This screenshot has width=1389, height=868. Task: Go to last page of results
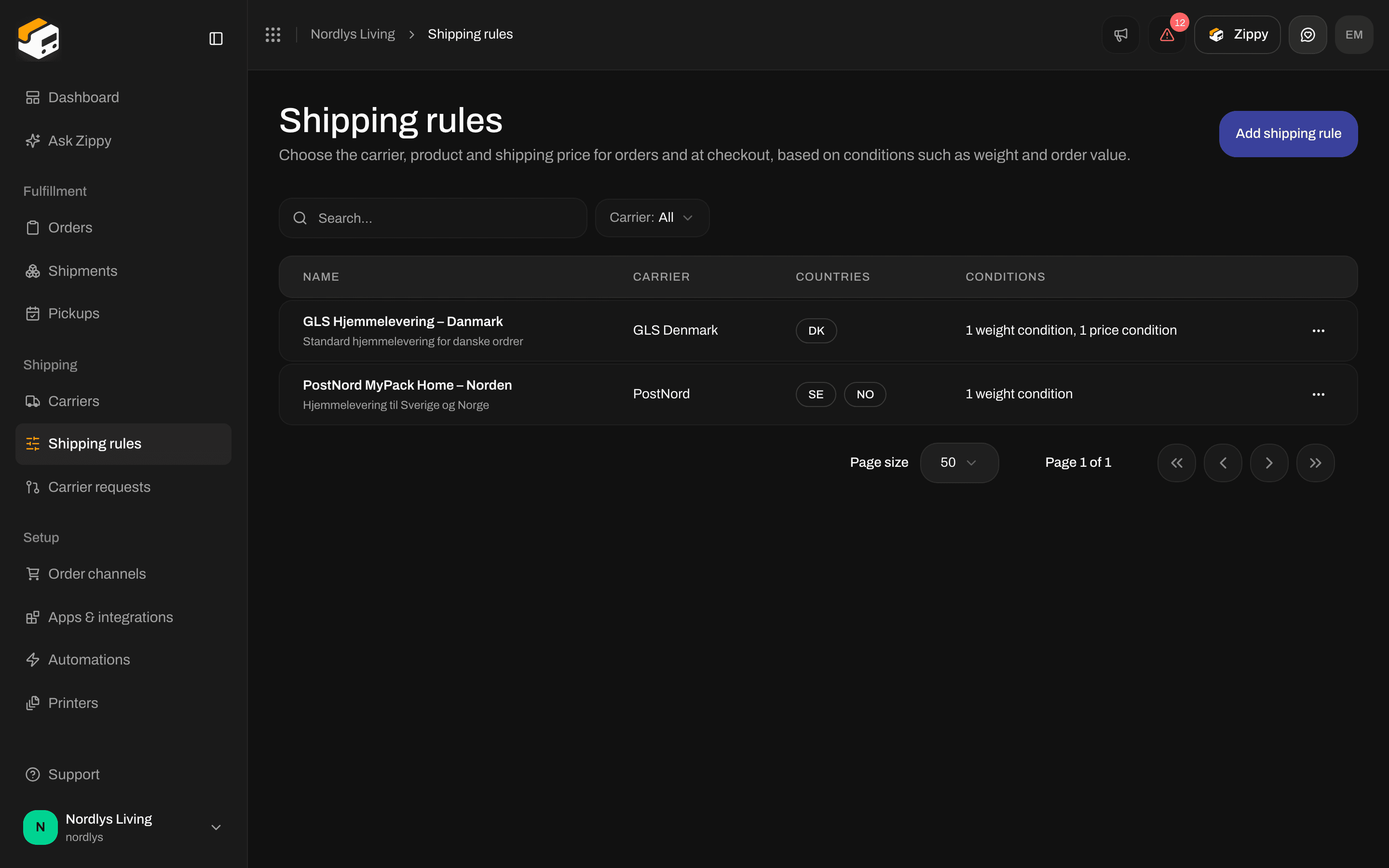coord(1316,463)
